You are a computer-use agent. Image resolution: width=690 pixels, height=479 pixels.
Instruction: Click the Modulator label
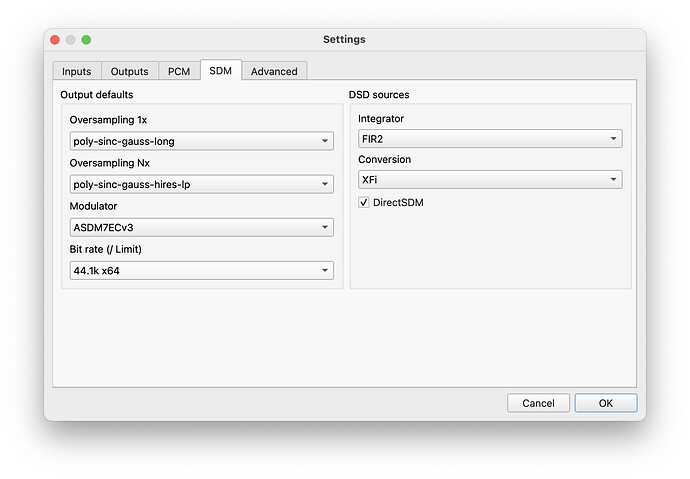(x=93, y=206)
